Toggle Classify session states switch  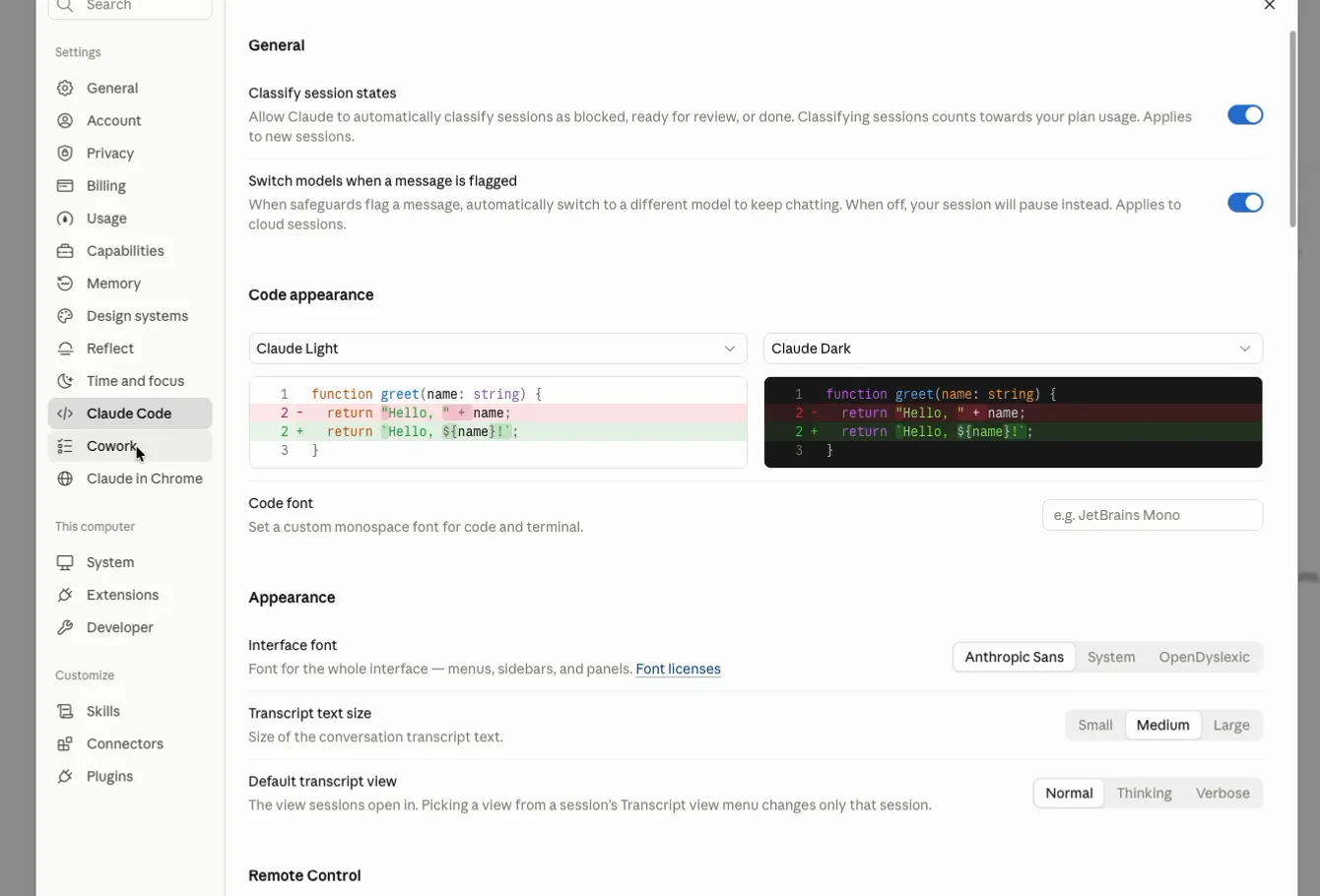click(1245, 115)
